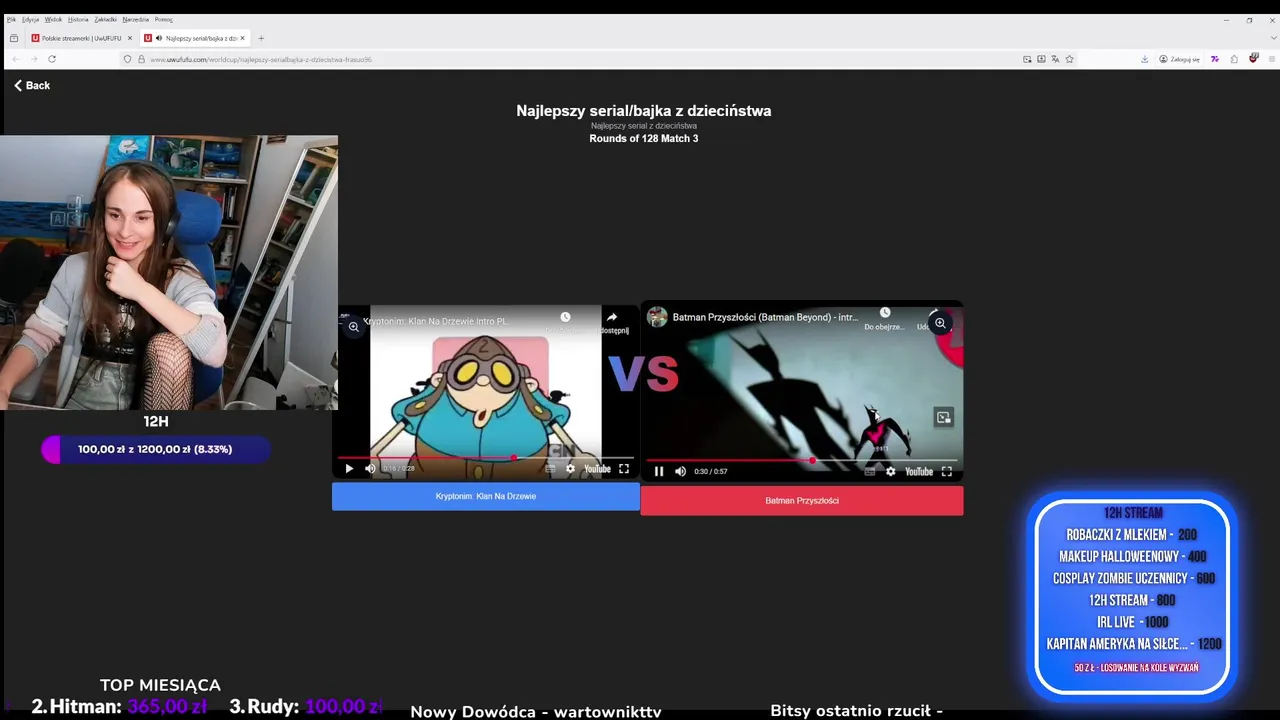
Task: Toggle subtitles on Batman video
Action: click(869, 471)
